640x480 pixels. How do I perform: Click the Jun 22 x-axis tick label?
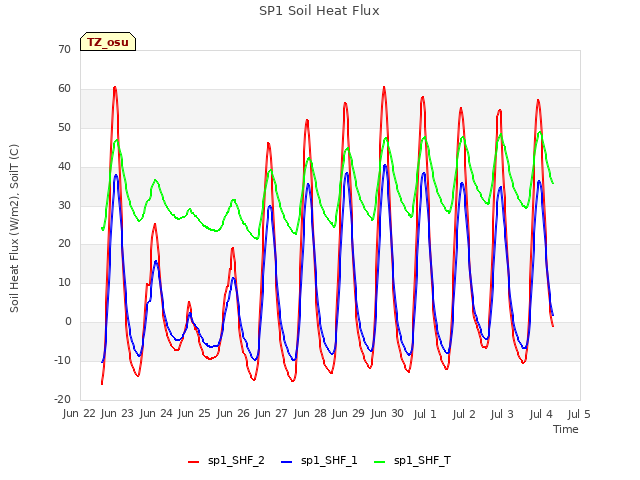point(79,413)
